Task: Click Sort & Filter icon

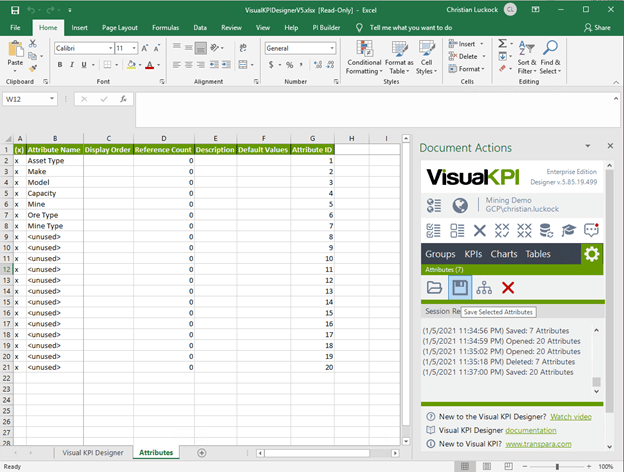Action: coord(527,58)
